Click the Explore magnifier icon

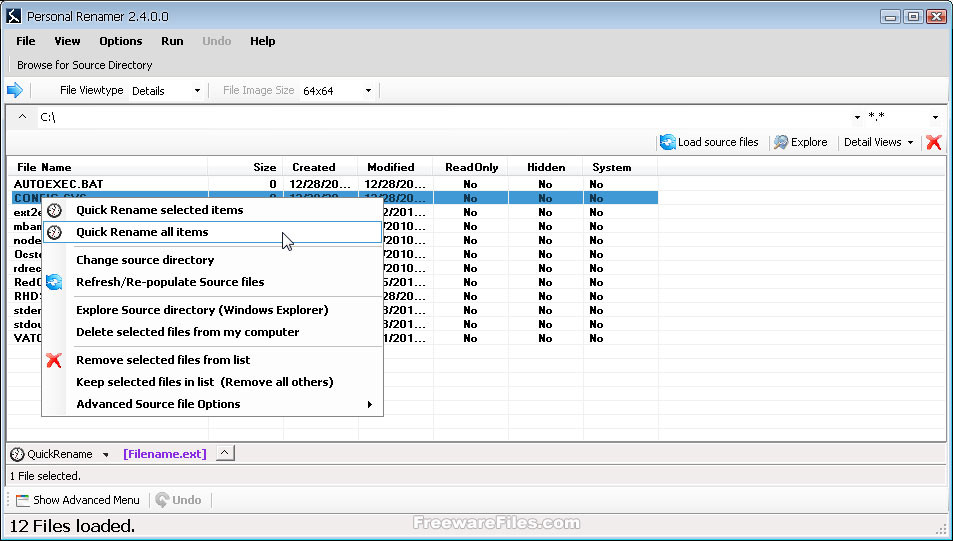pyautogui.click(x=780, y=142)
